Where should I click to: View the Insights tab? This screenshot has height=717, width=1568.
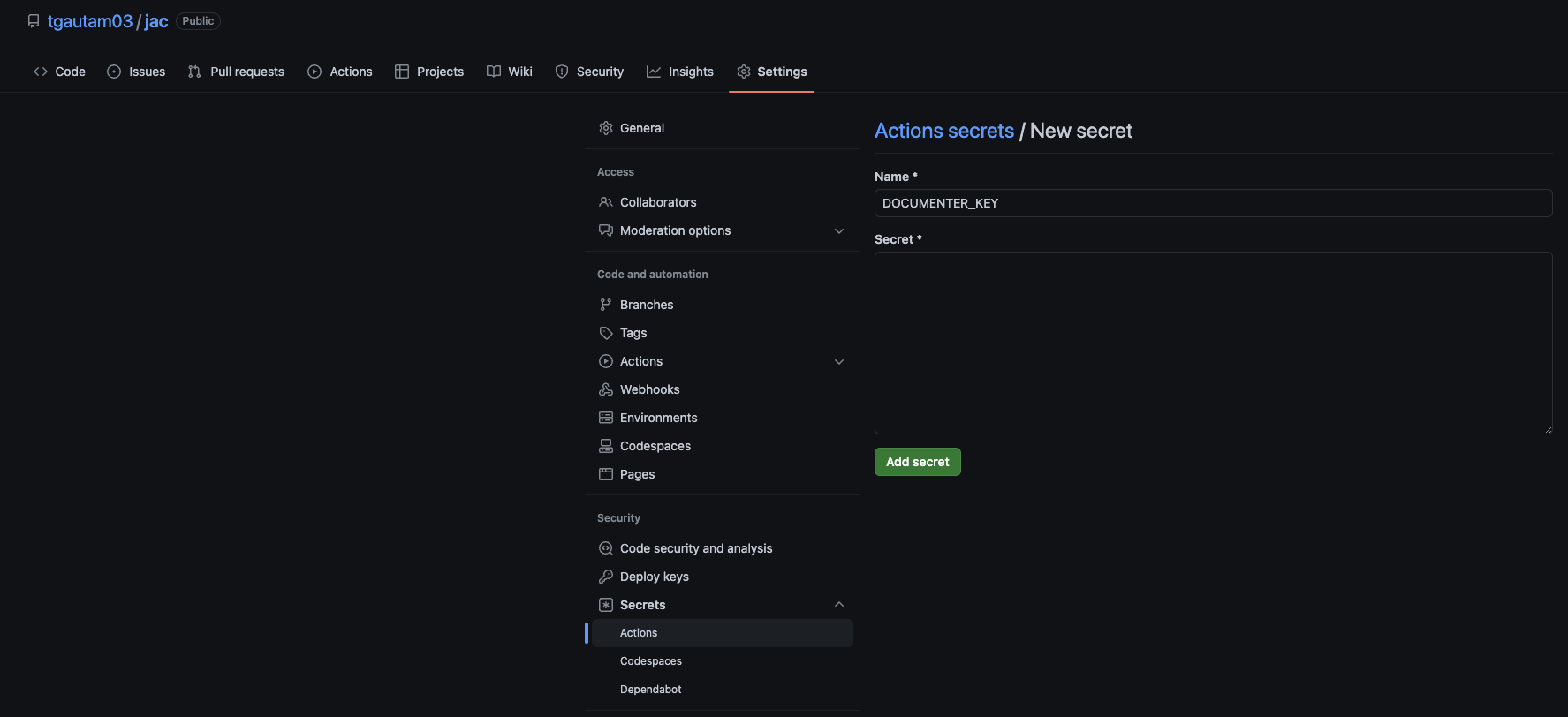tap(680, 72)
